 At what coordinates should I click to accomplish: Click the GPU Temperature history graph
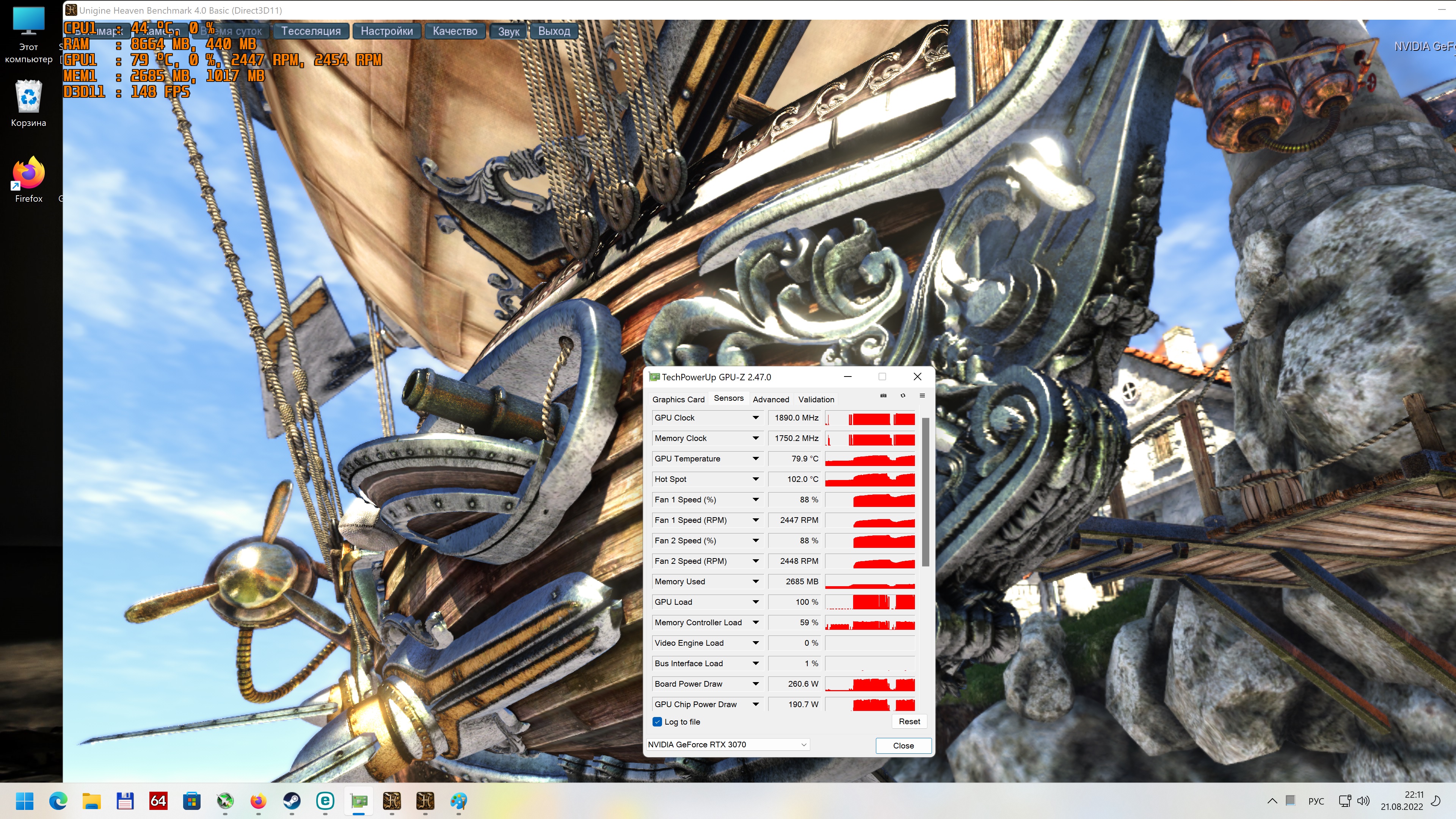(869, 459)
